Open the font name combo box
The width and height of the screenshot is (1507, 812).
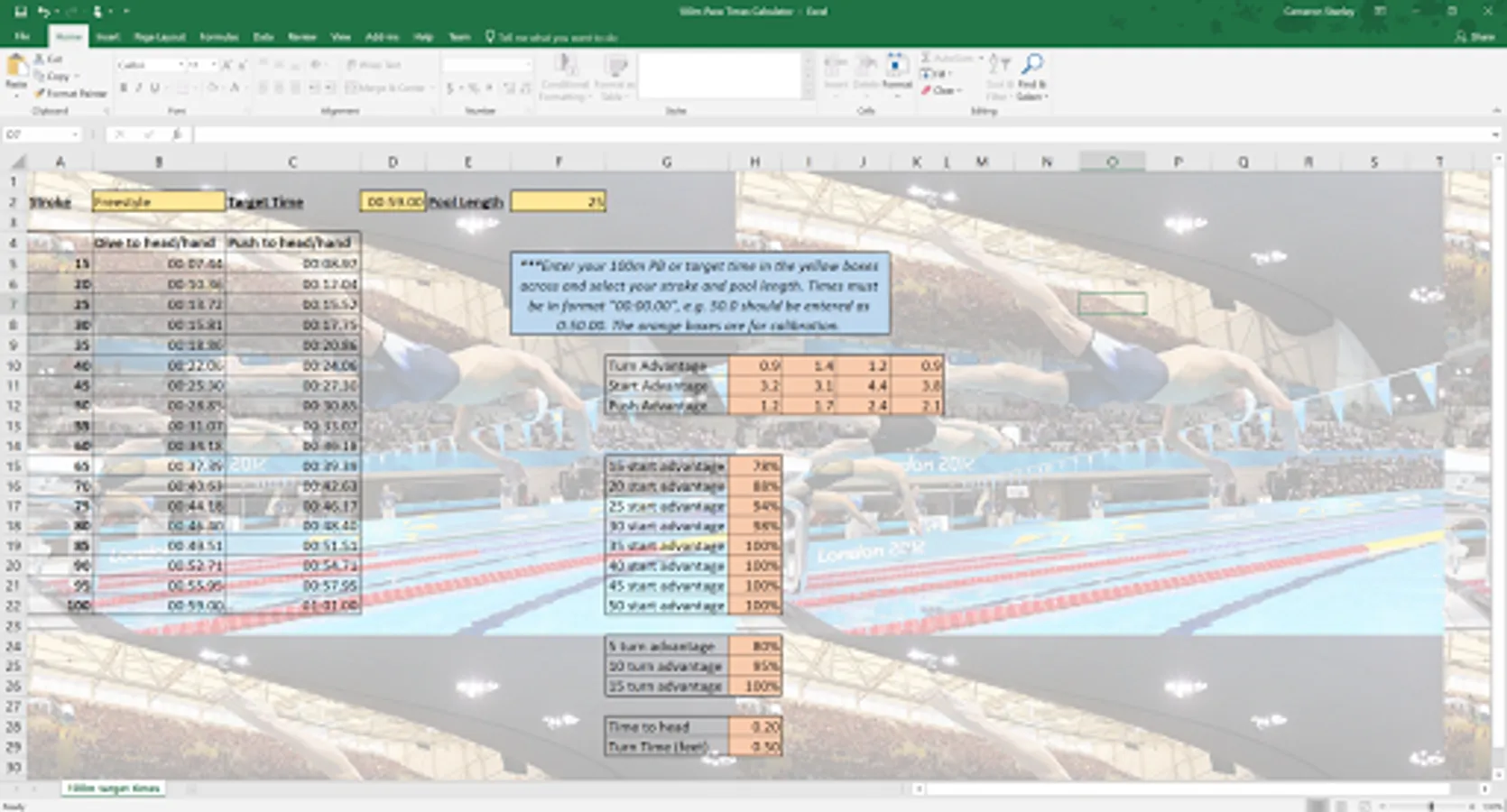click(x=151, y=65)
